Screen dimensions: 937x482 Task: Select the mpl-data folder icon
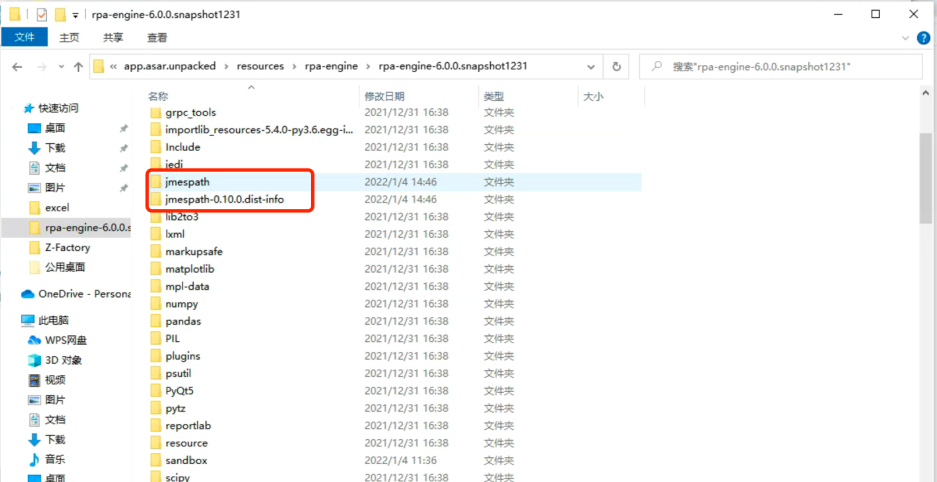point(155,286)
